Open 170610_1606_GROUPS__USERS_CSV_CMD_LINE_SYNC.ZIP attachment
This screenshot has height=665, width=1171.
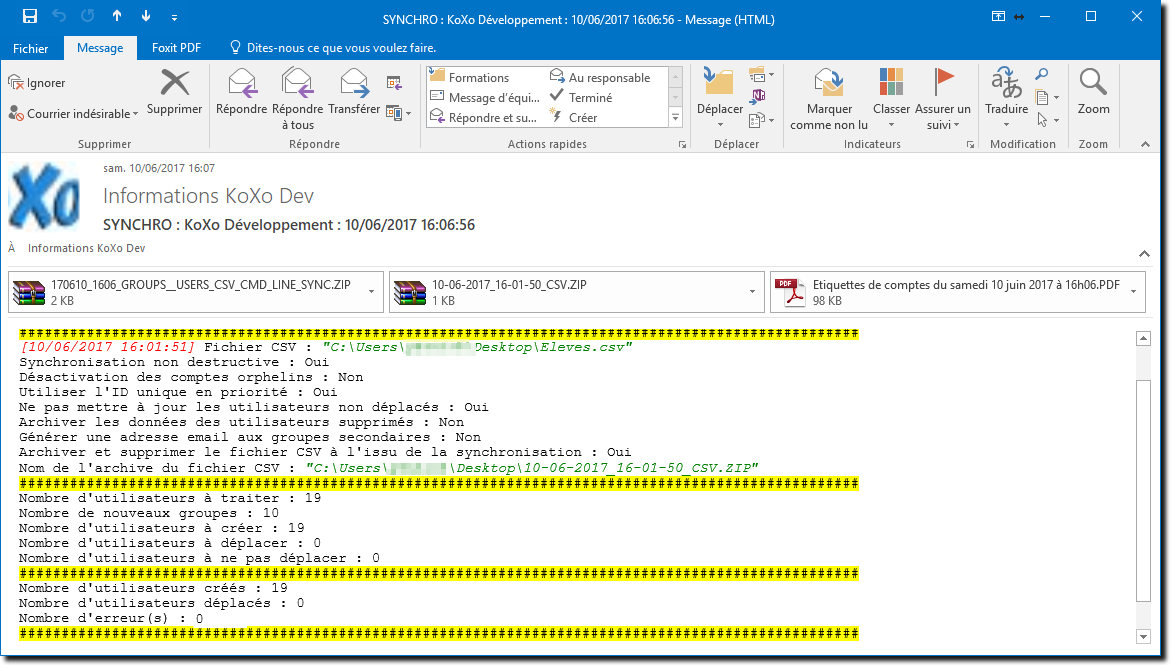(188, 292)
